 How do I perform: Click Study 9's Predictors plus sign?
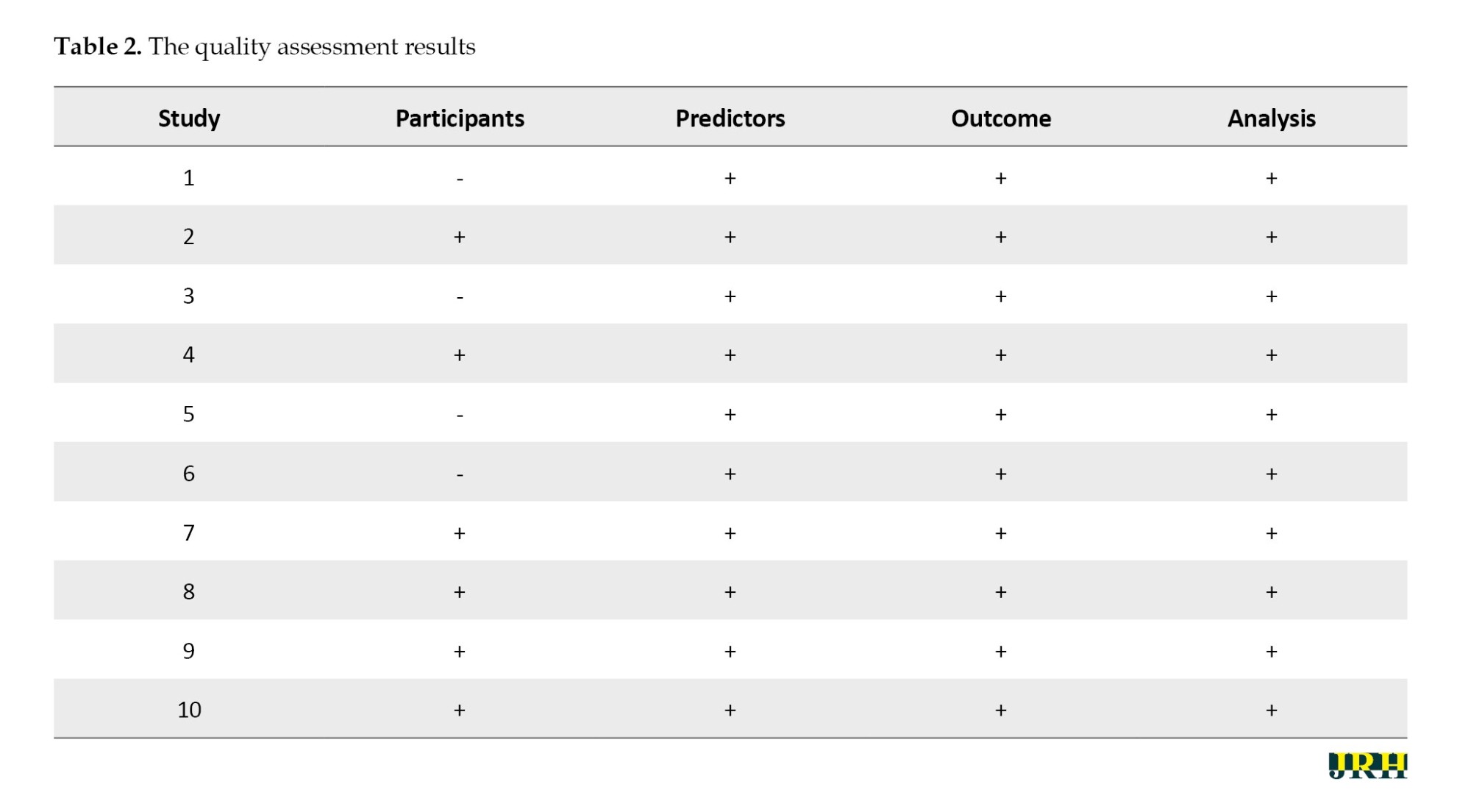[730, 652]
